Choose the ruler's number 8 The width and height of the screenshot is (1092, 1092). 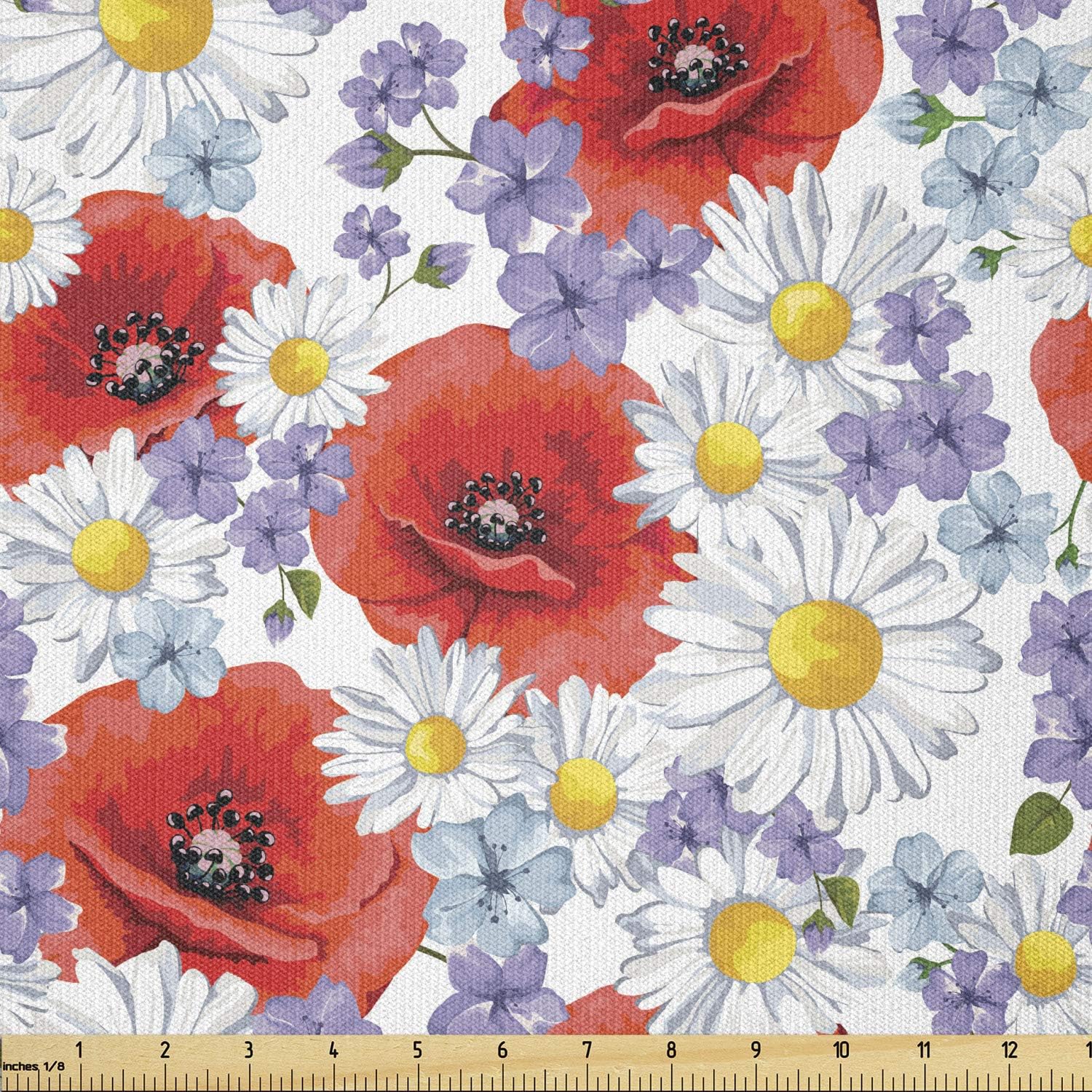click(671, 1049)
